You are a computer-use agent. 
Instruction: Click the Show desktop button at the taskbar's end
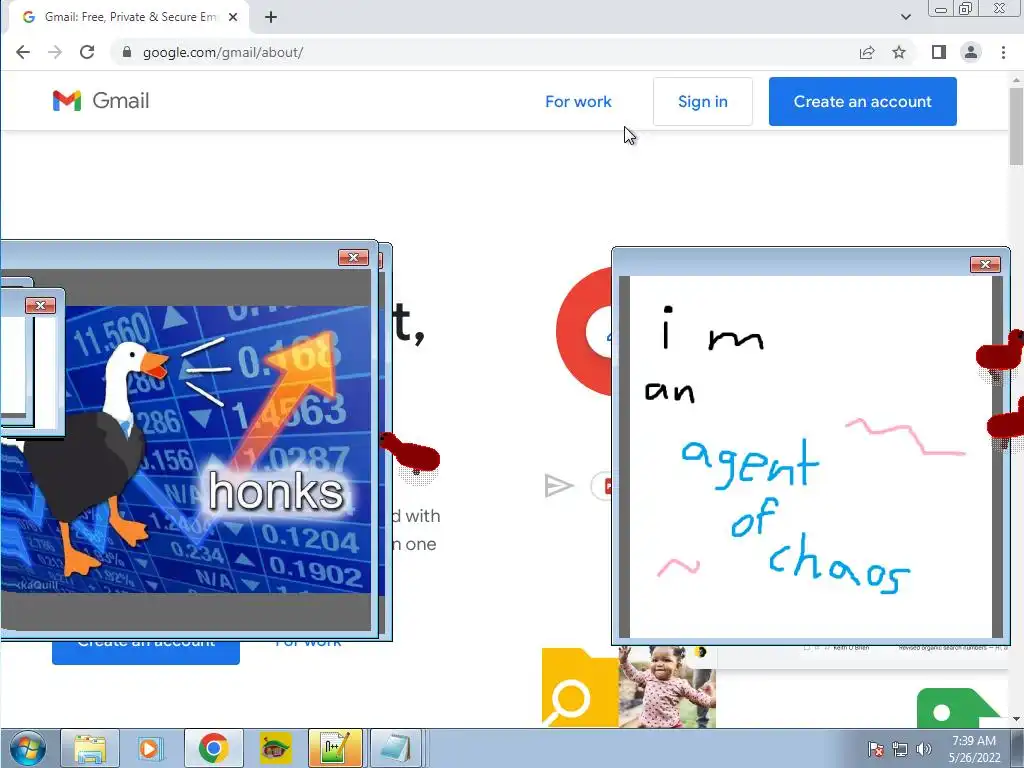1017,748
